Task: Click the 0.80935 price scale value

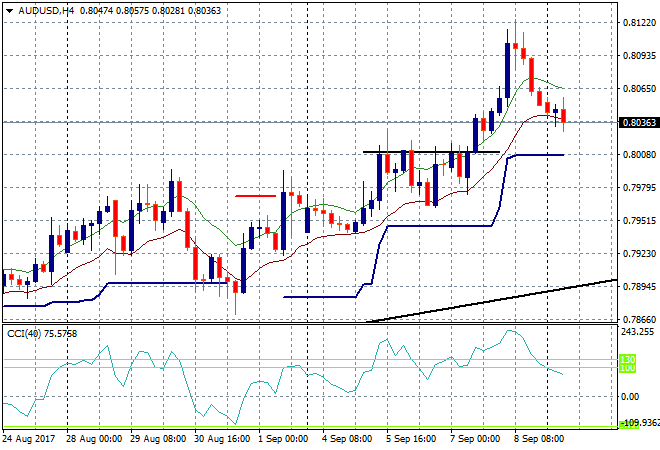Action: 639,56
